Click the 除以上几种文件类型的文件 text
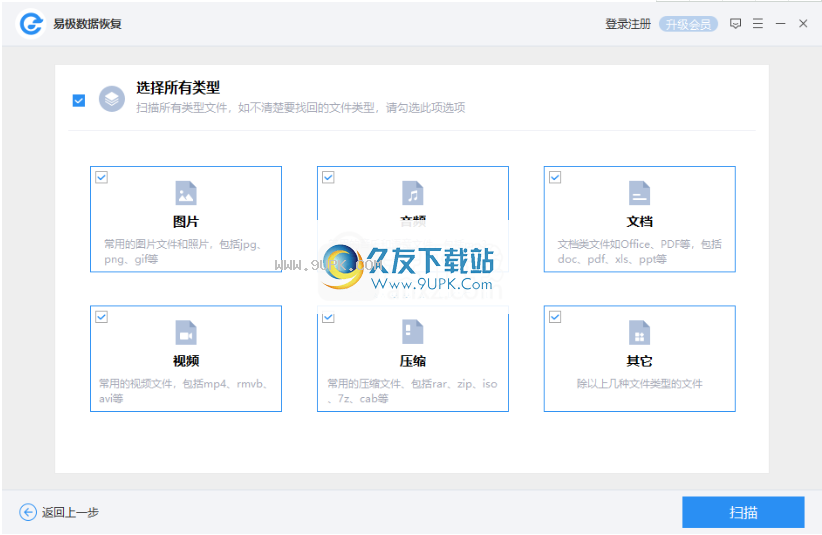Screen dimensions: 822x535 pyautogui.click(x=640, y=384)
